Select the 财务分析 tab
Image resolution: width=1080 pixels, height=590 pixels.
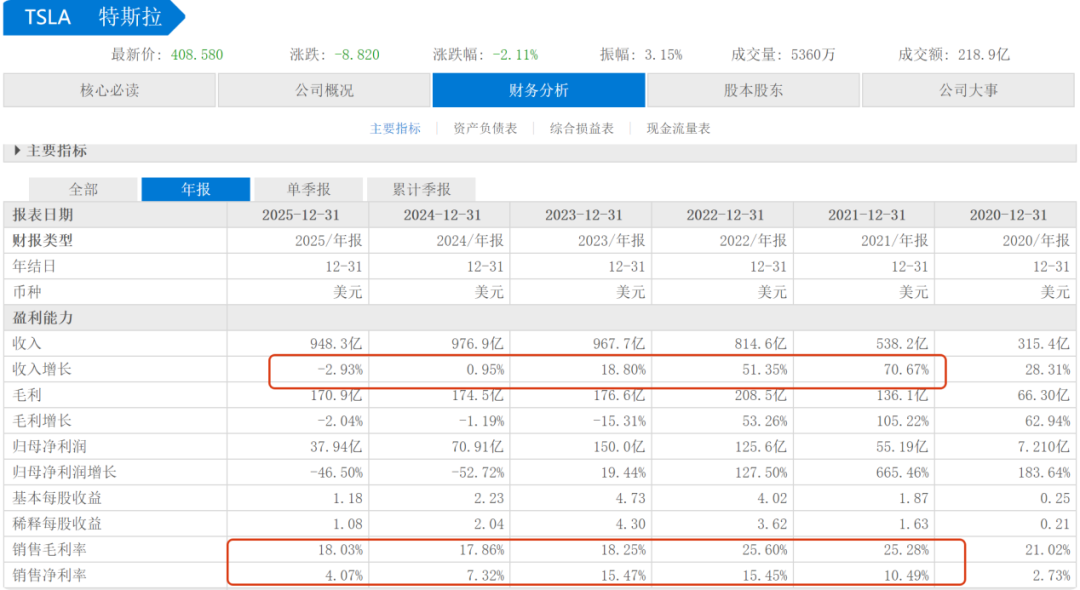tap(538, 90)
